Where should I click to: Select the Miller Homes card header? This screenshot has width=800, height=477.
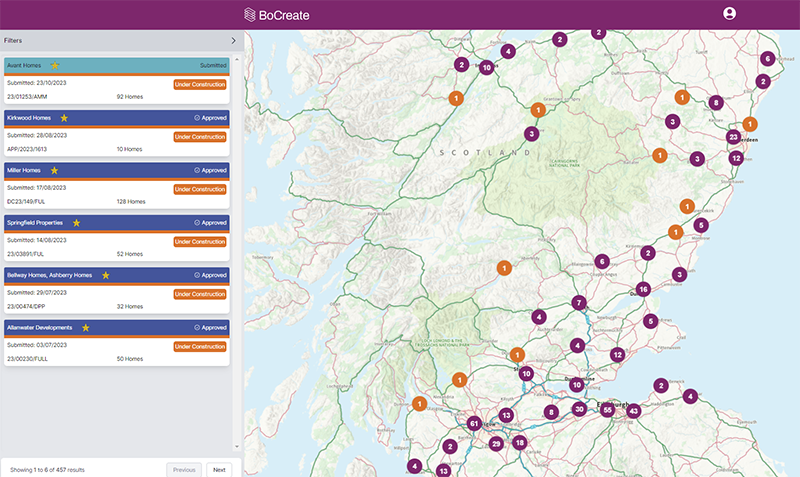(117, 170)
